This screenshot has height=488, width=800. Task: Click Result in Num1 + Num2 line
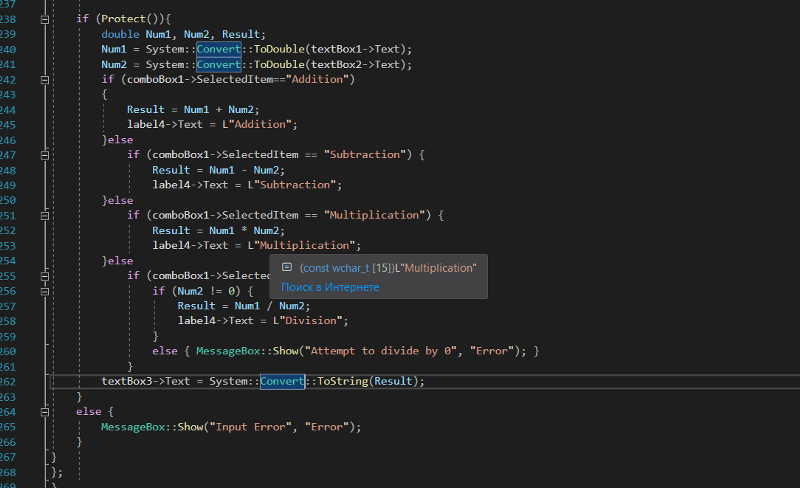(x=145, y=109)
